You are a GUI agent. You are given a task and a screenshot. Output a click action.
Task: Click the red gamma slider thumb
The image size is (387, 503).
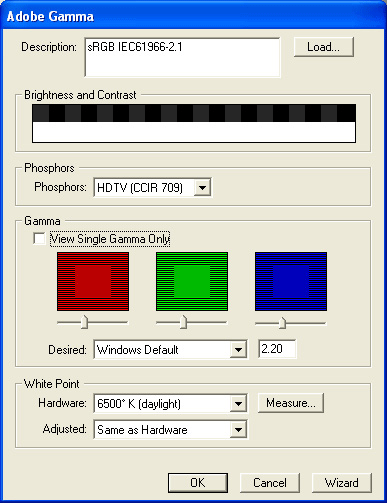click(x=85, y=322)
